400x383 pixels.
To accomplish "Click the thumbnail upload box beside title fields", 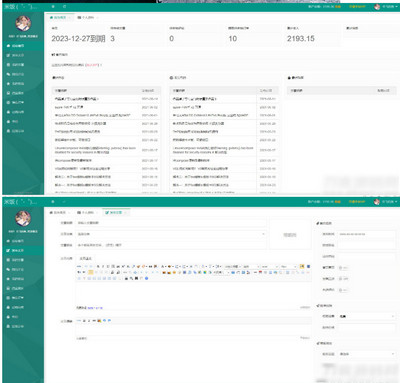I will coord(290,235).
